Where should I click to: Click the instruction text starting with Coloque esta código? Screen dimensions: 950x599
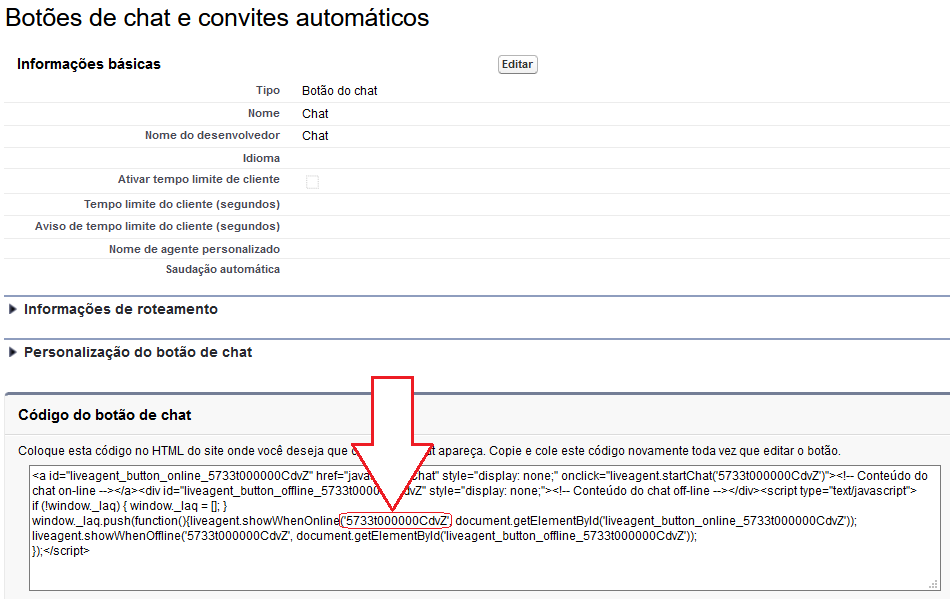click(430, 451)
